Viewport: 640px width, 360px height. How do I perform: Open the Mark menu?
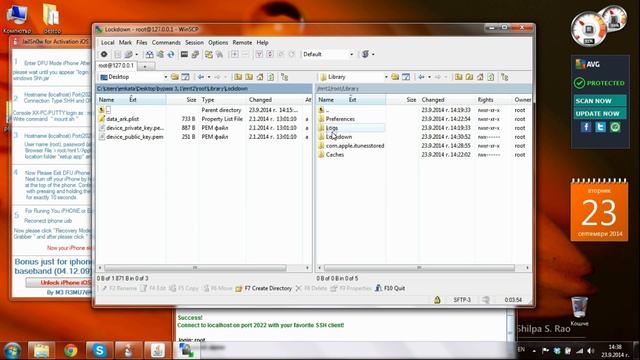pos(125,42)
